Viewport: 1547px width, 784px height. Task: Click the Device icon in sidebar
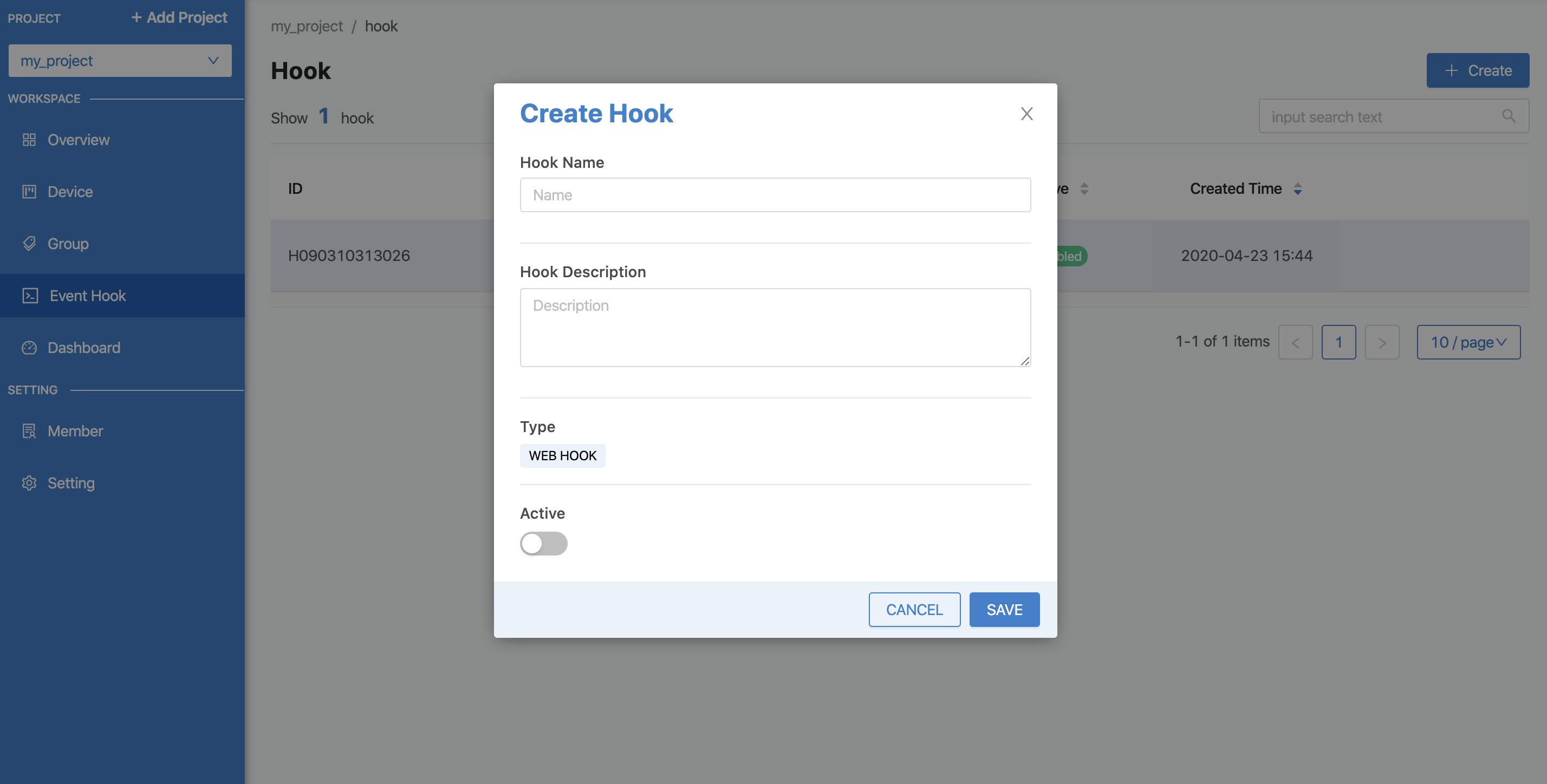29,192
